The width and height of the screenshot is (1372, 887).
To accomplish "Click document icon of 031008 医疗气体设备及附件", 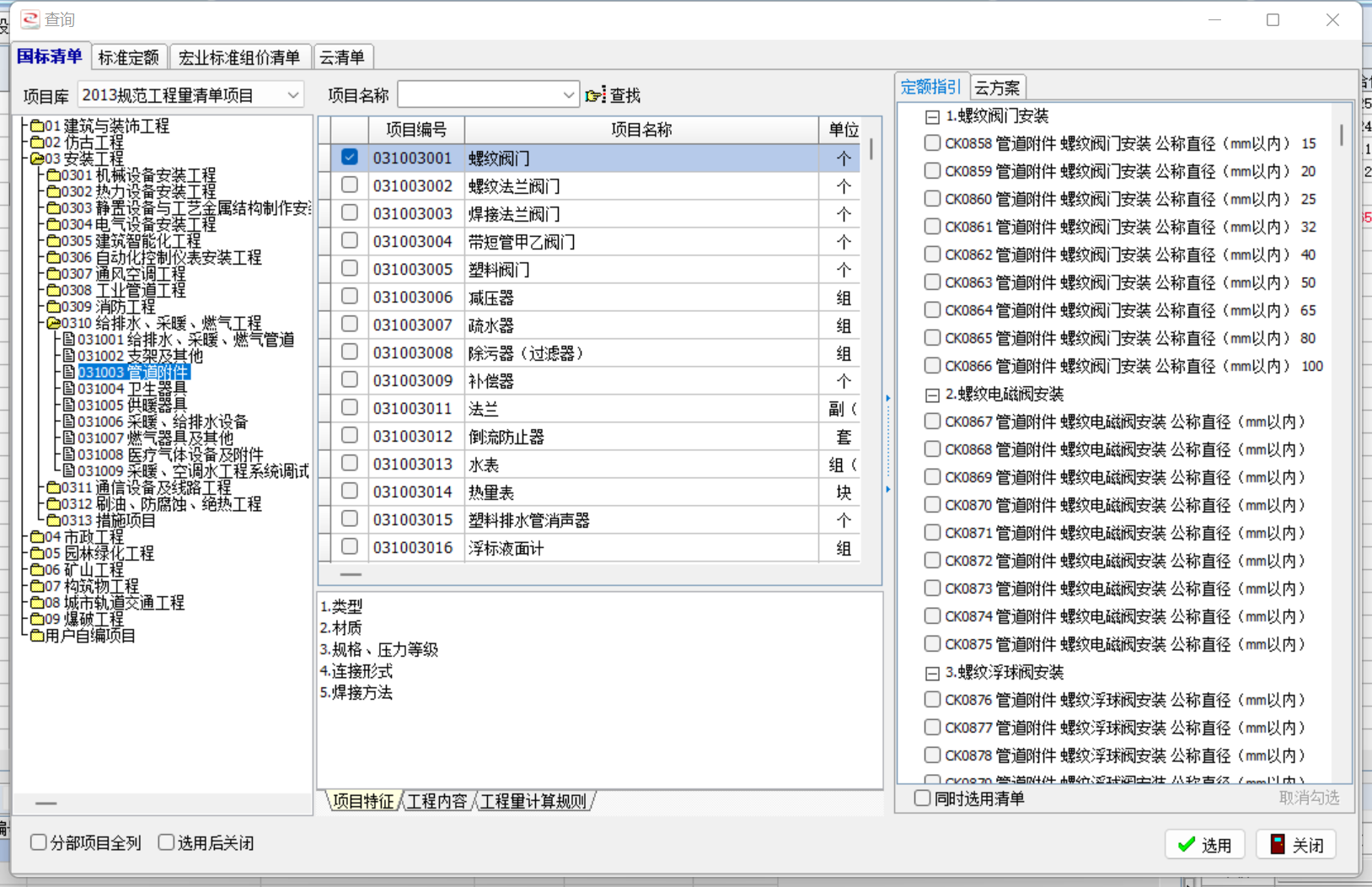I will pos(69,454).
